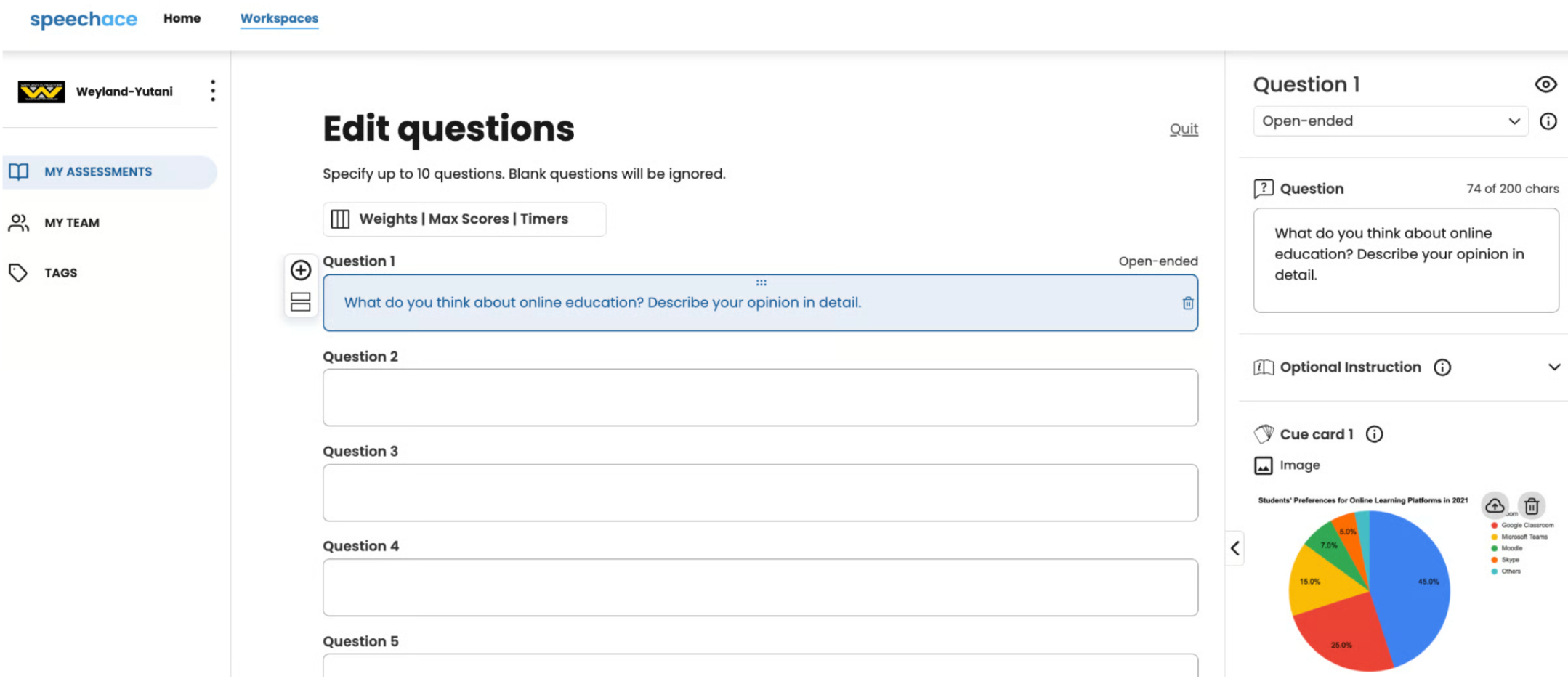Open the Workspaces tab
1568x684 pixels.
(x=279, y=18)
